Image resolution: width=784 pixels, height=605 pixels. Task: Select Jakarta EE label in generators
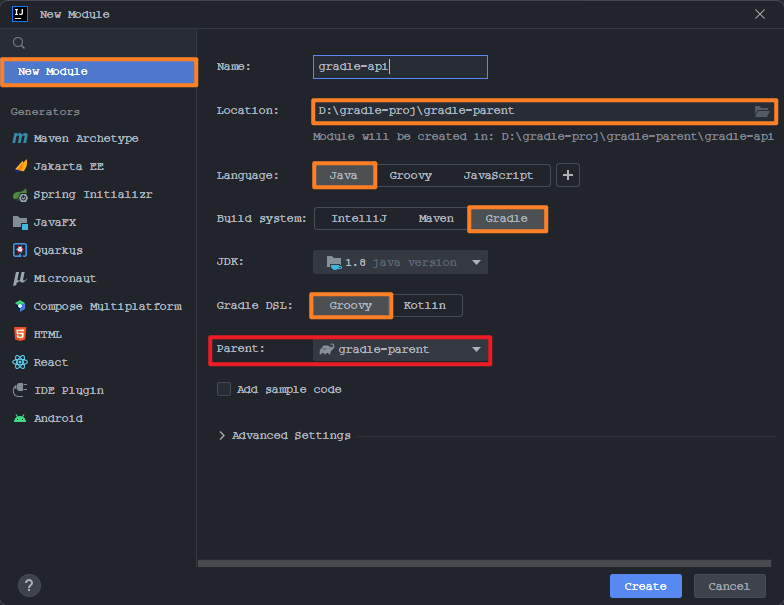point(68,166)
